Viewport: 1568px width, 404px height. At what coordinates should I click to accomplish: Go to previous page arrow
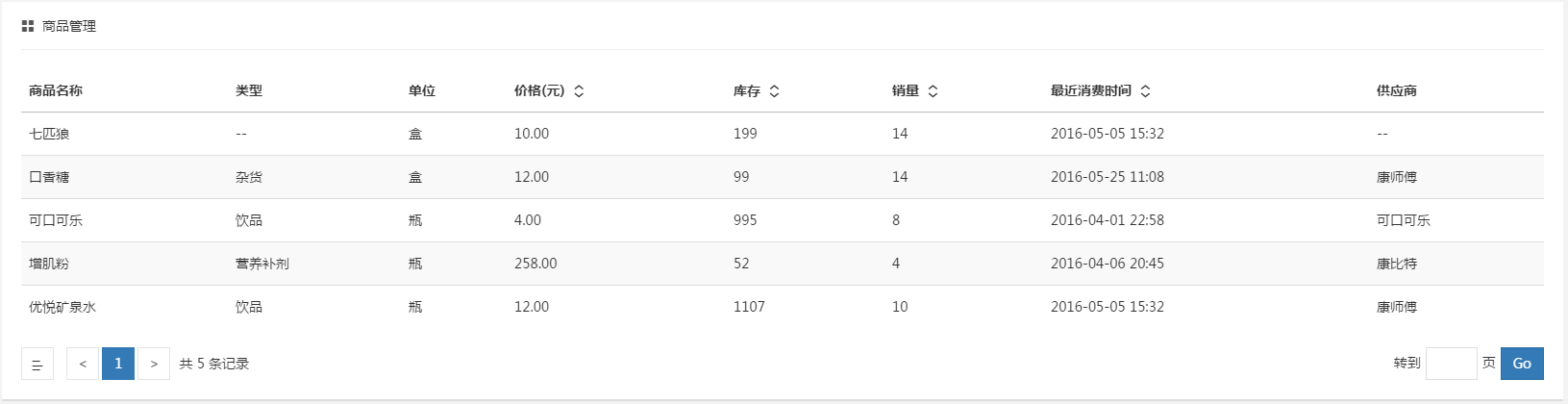point(83,364)
